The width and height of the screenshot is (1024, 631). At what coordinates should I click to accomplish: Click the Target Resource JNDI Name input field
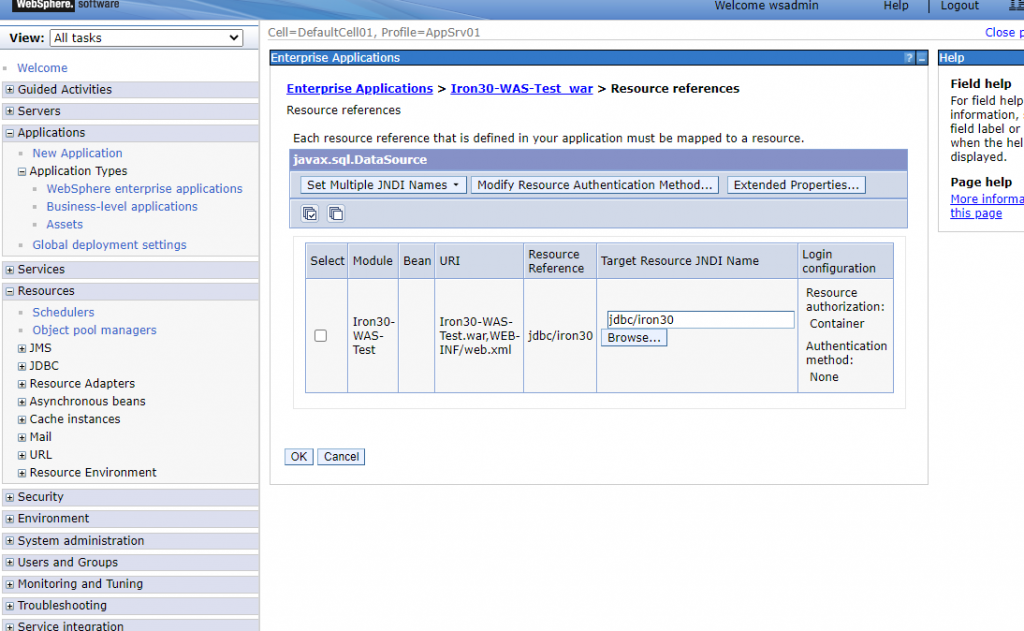pos(700,319)
